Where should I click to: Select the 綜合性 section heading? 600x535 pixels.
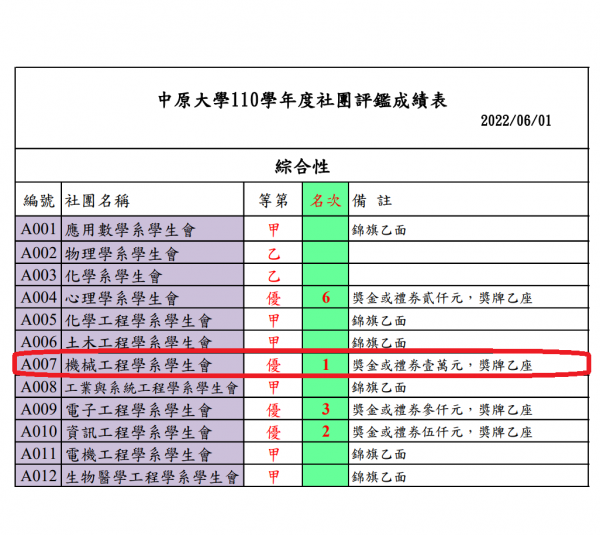click(x=302, y=166)
